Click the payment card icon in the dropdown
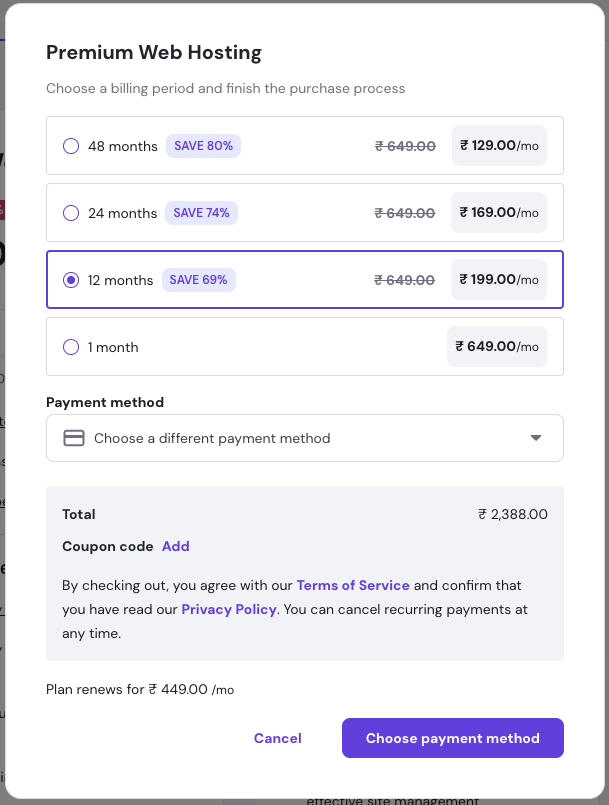 pyautogui.click(x=73, y=438)
